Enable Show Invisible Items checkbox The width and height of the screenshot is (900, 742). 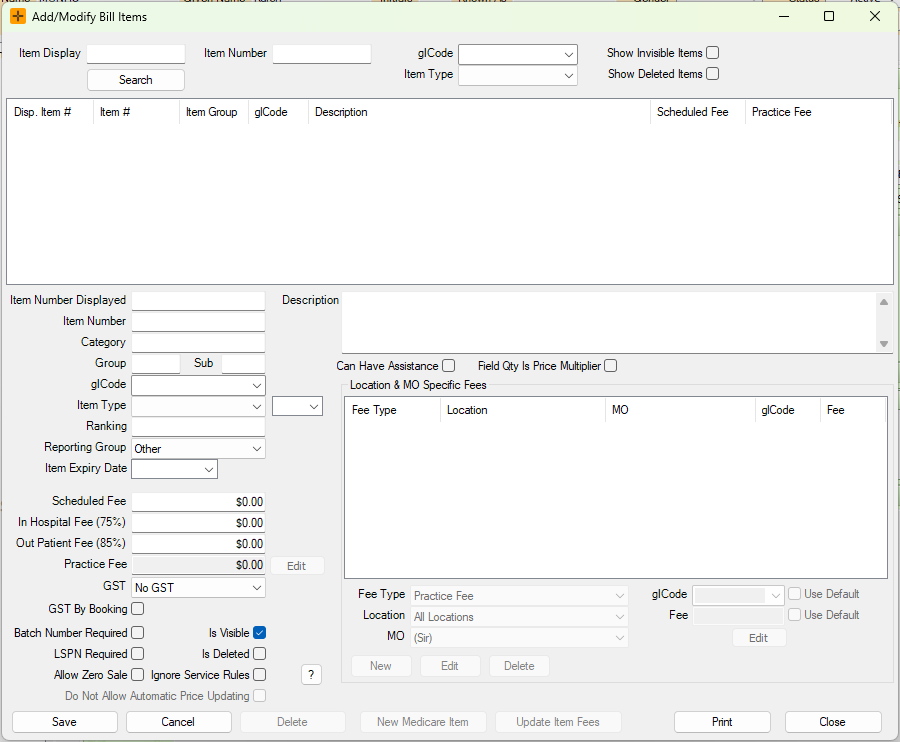[713, 53]
